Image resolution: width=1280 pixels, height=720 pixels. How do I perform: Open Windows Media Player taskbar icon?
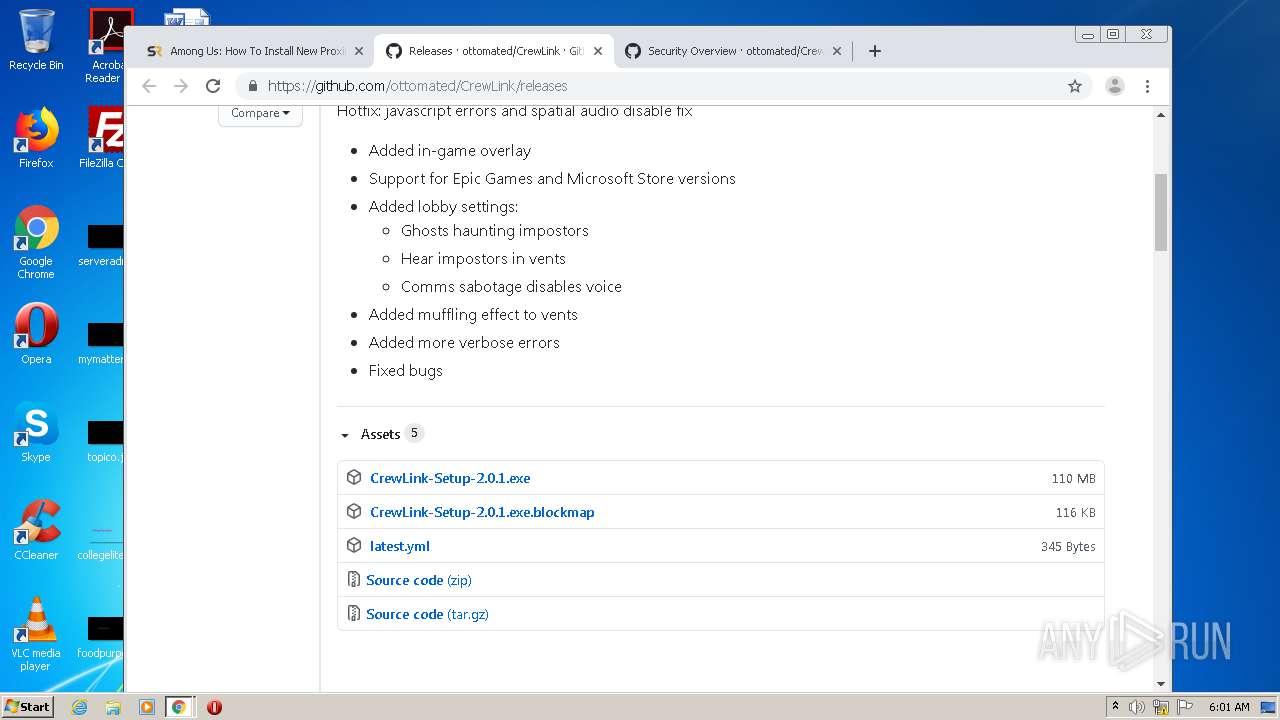click(x=146, y=707)
